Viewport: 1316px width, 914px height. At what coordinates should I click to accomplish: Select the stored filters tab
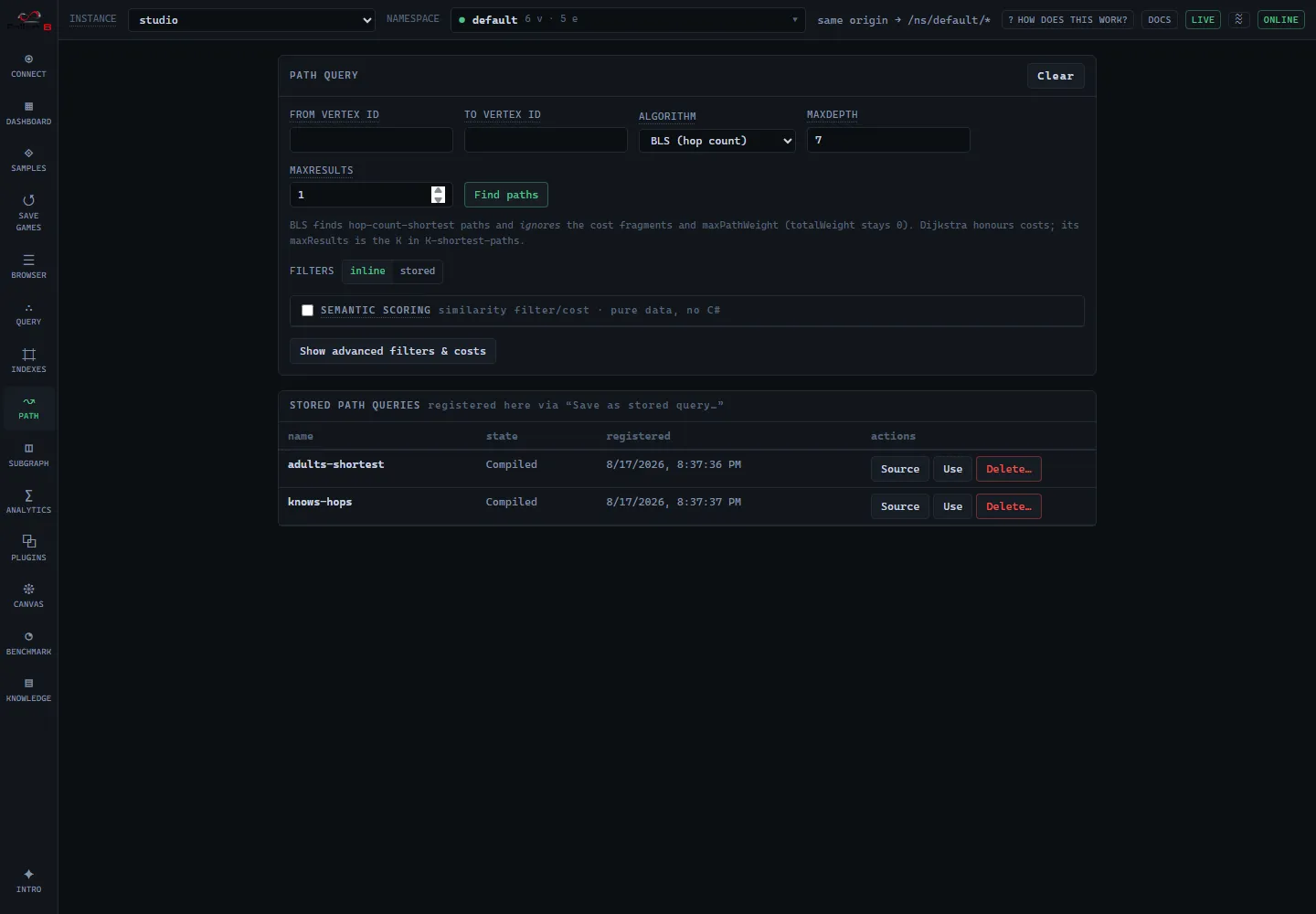tap(418, 271)
